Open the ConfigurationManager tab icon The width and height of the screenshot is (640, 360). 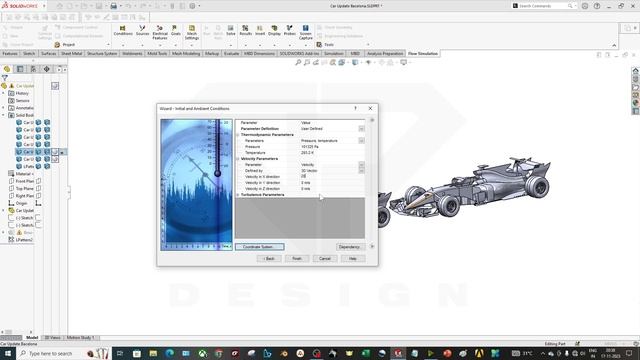[33, 69]
